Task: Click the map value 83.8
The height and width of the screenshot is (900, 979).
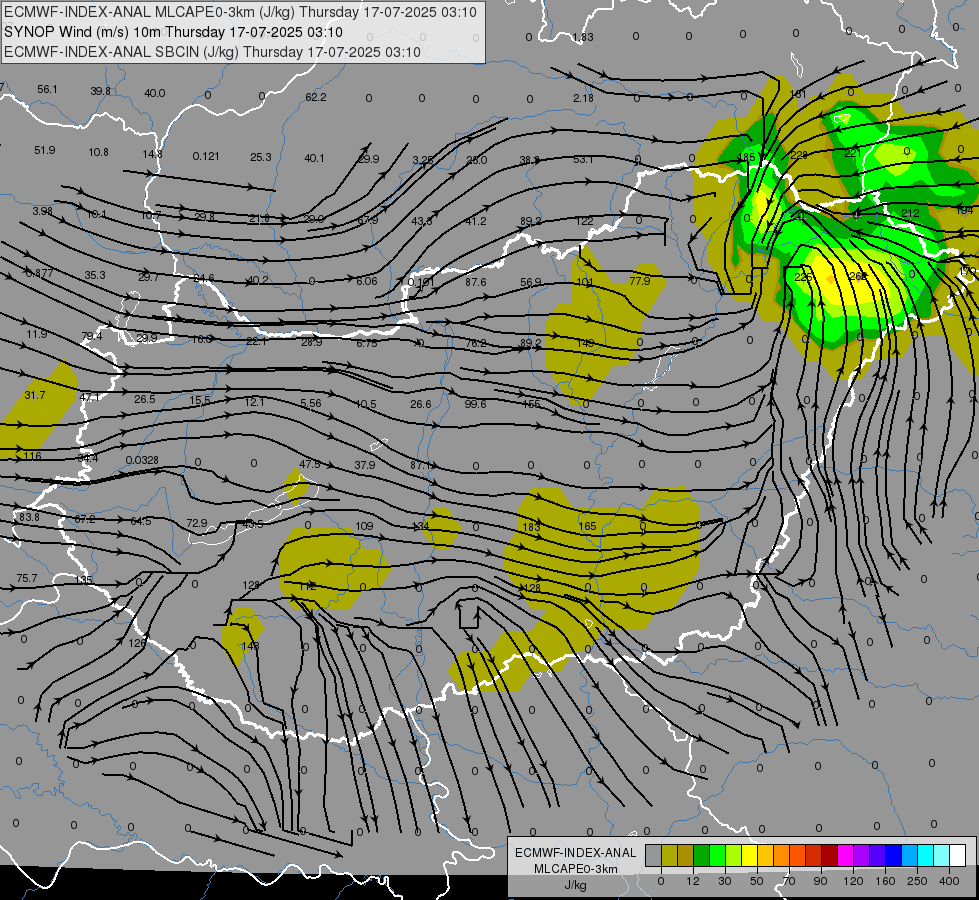Action: coord(29,517)
